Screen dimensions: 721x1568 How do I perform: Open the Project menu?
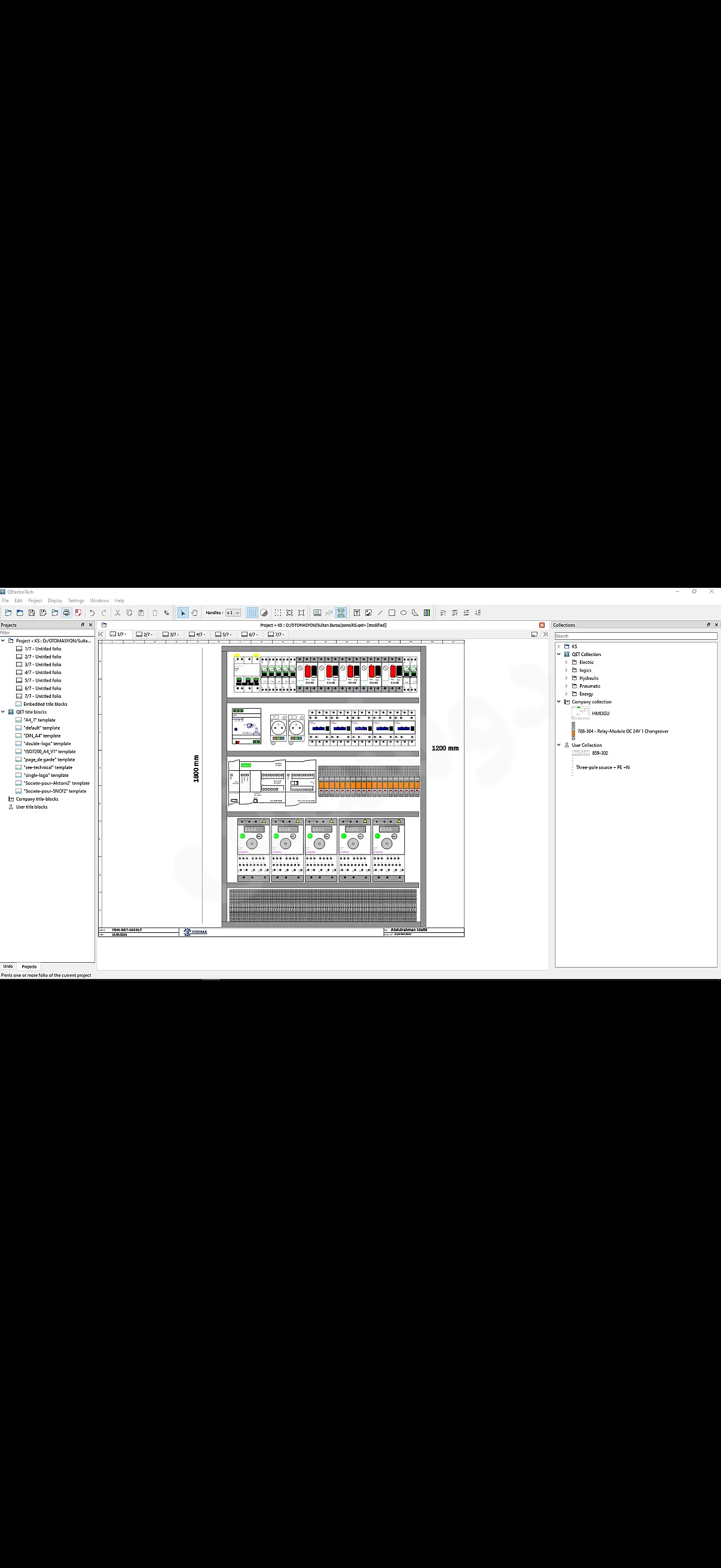(35, 601)
